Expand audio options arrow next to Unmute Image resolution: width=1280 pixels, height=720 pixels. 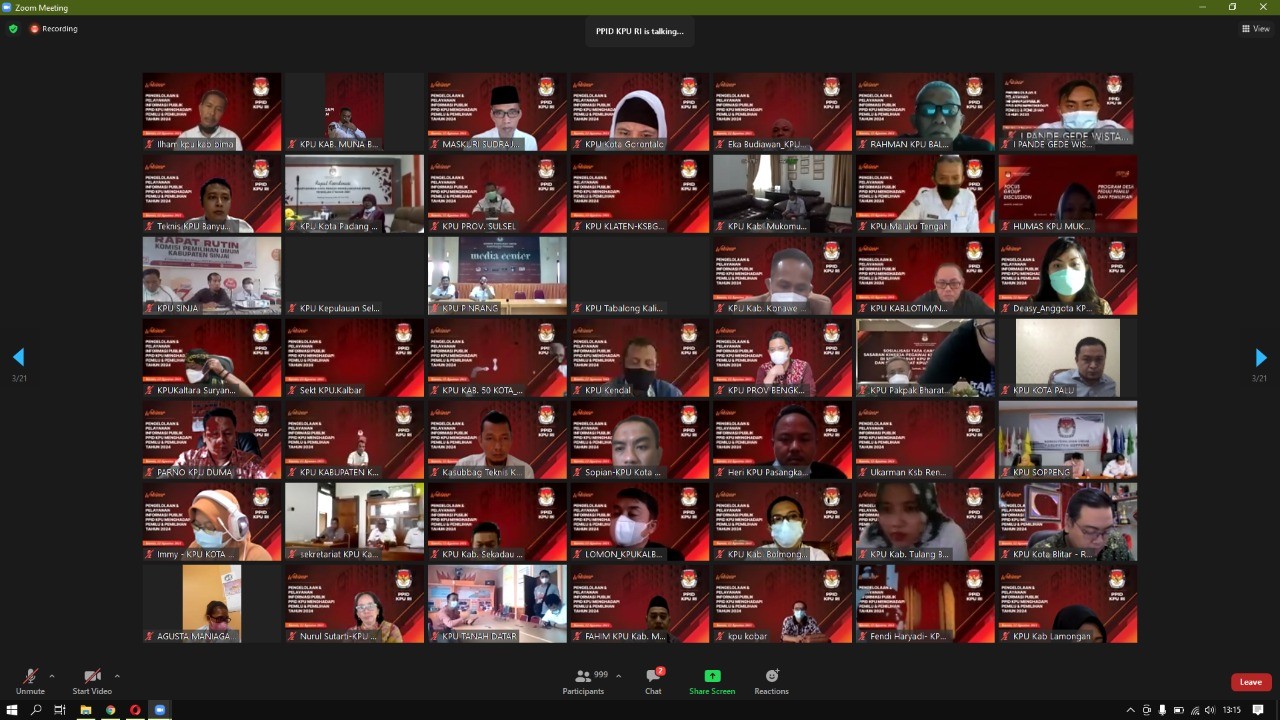(x=52, y=676)
